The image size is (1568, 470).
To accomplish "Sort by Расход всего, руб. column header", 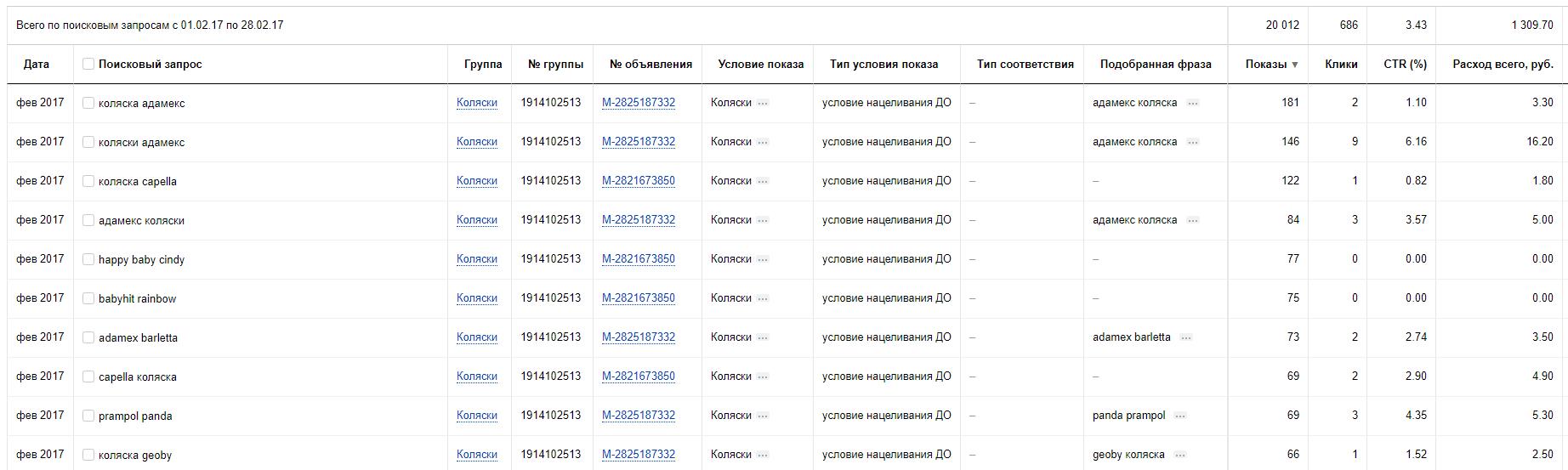I will point(1503,64).
